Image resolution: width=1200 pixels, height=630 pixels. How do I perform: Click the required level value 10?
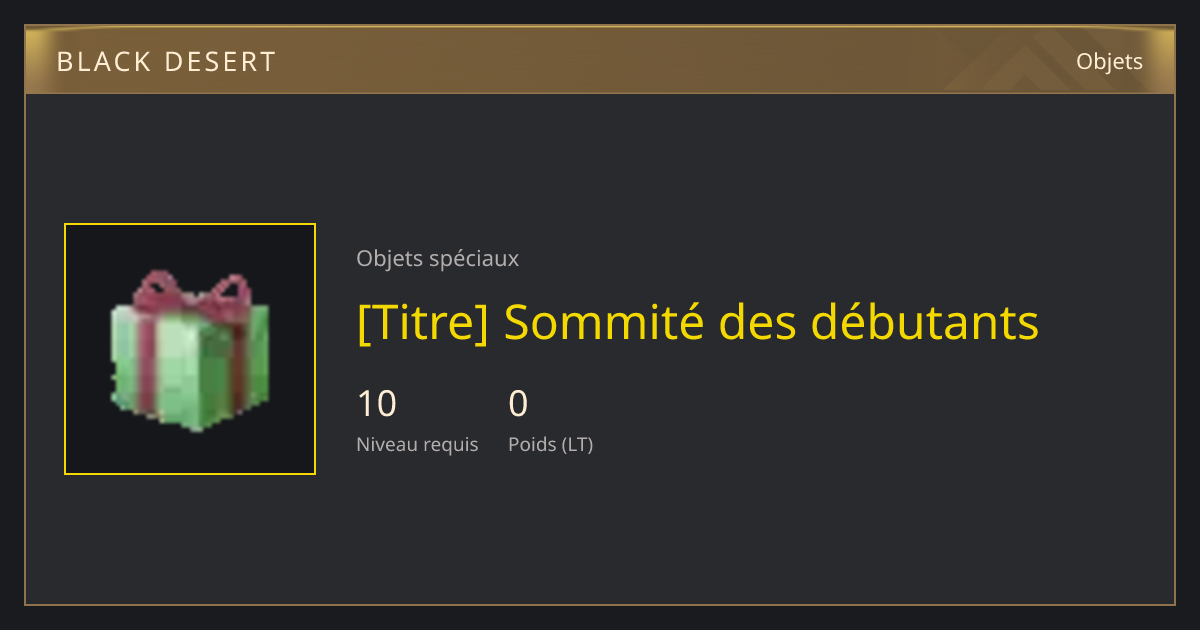377,404
